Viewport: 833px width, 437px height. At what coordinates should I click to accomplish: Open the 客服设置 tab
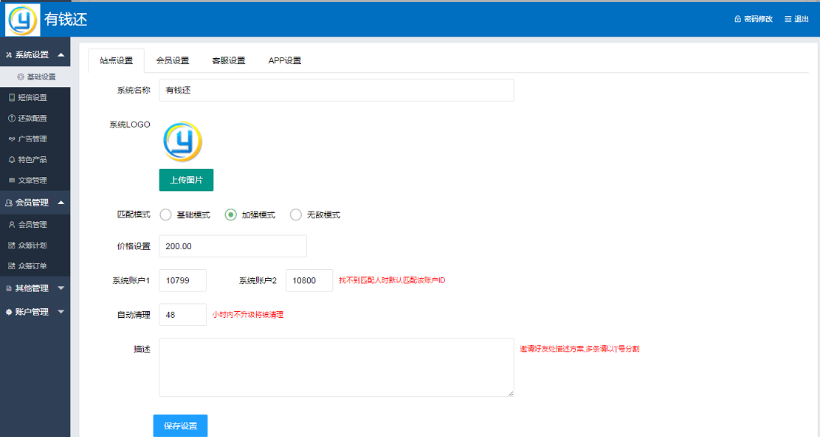click(x=229, y=61)
